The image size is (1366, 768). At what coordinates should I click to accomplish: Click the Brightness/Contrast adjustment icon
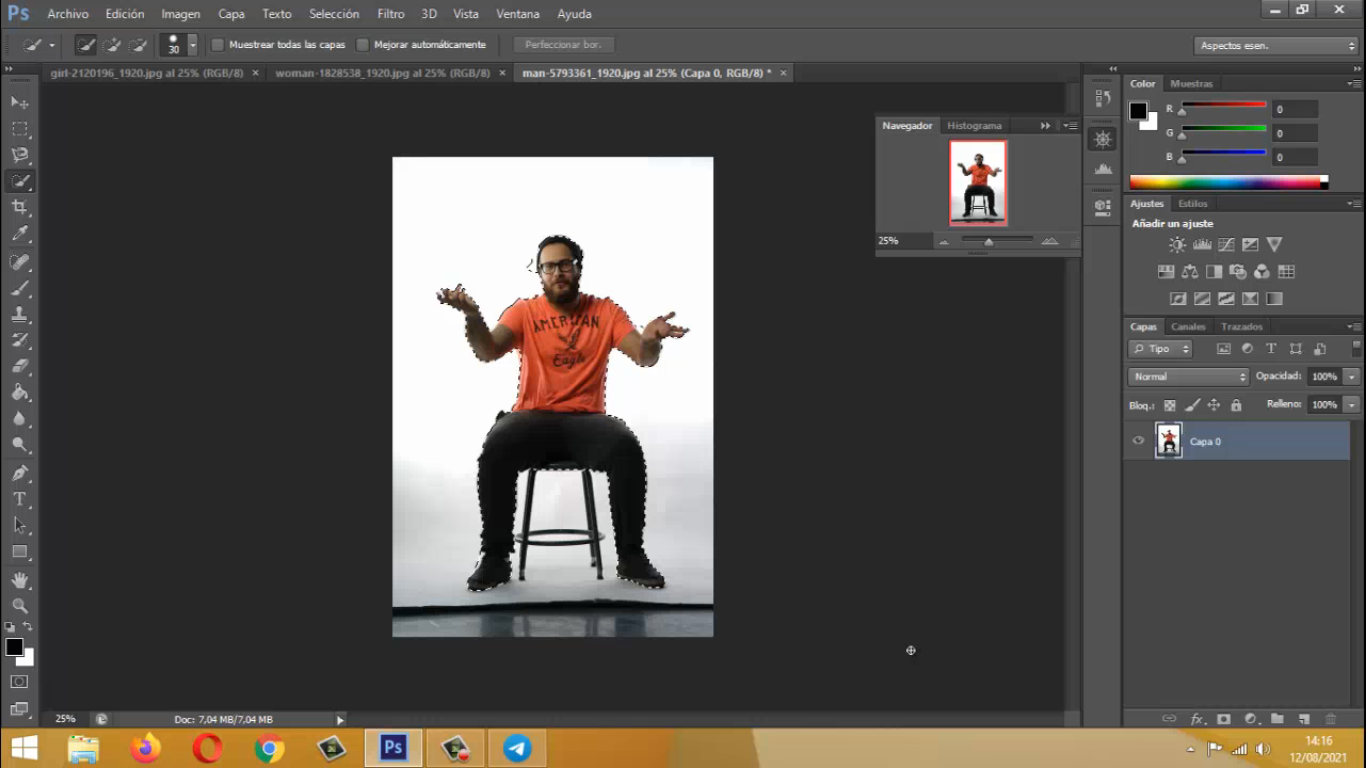tap(1178, 245)
